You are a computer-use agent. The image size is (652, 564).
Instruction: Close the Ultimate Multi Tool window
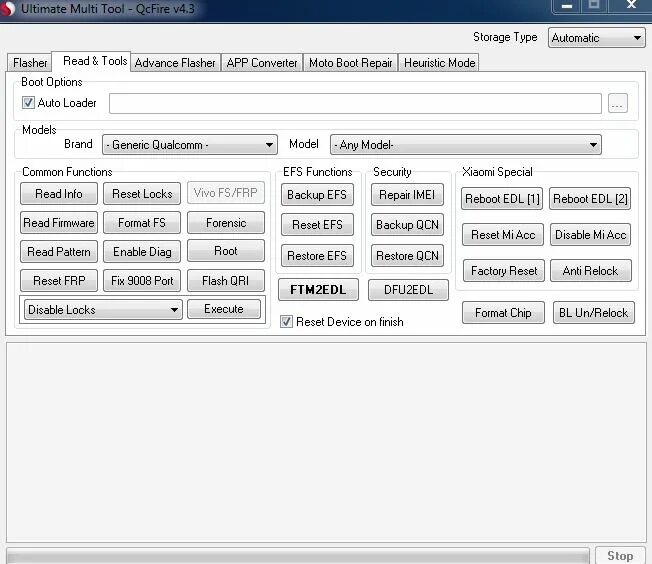(631, 5)
